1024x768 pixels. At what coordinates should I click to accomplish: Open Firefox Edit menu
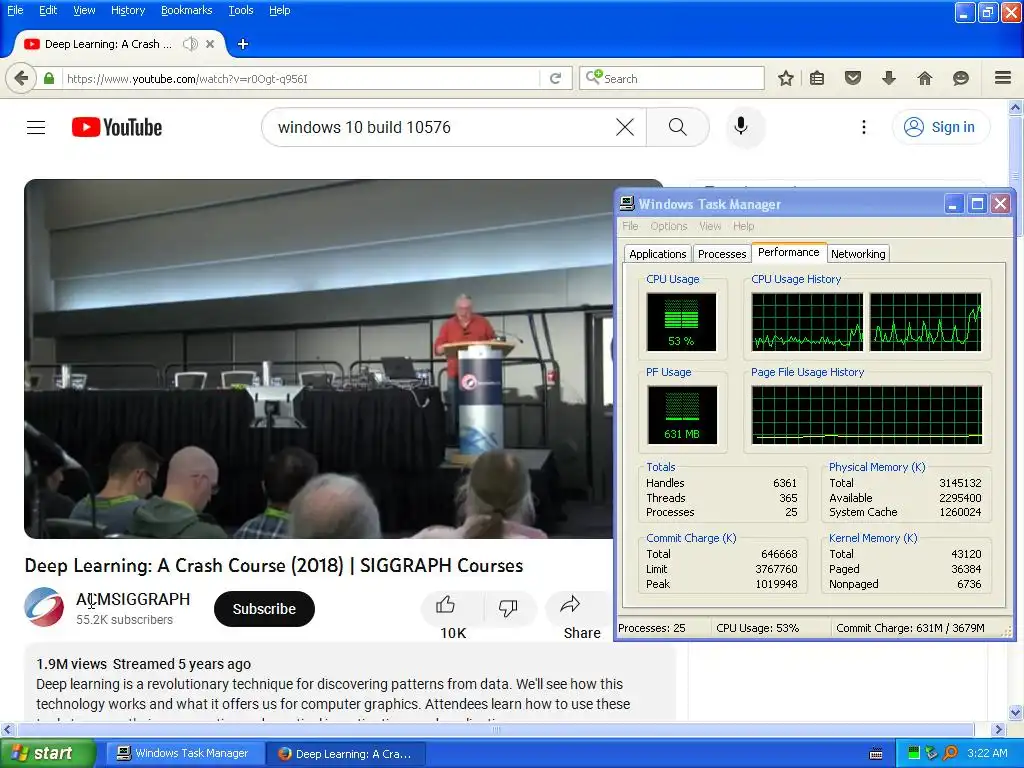48,10
